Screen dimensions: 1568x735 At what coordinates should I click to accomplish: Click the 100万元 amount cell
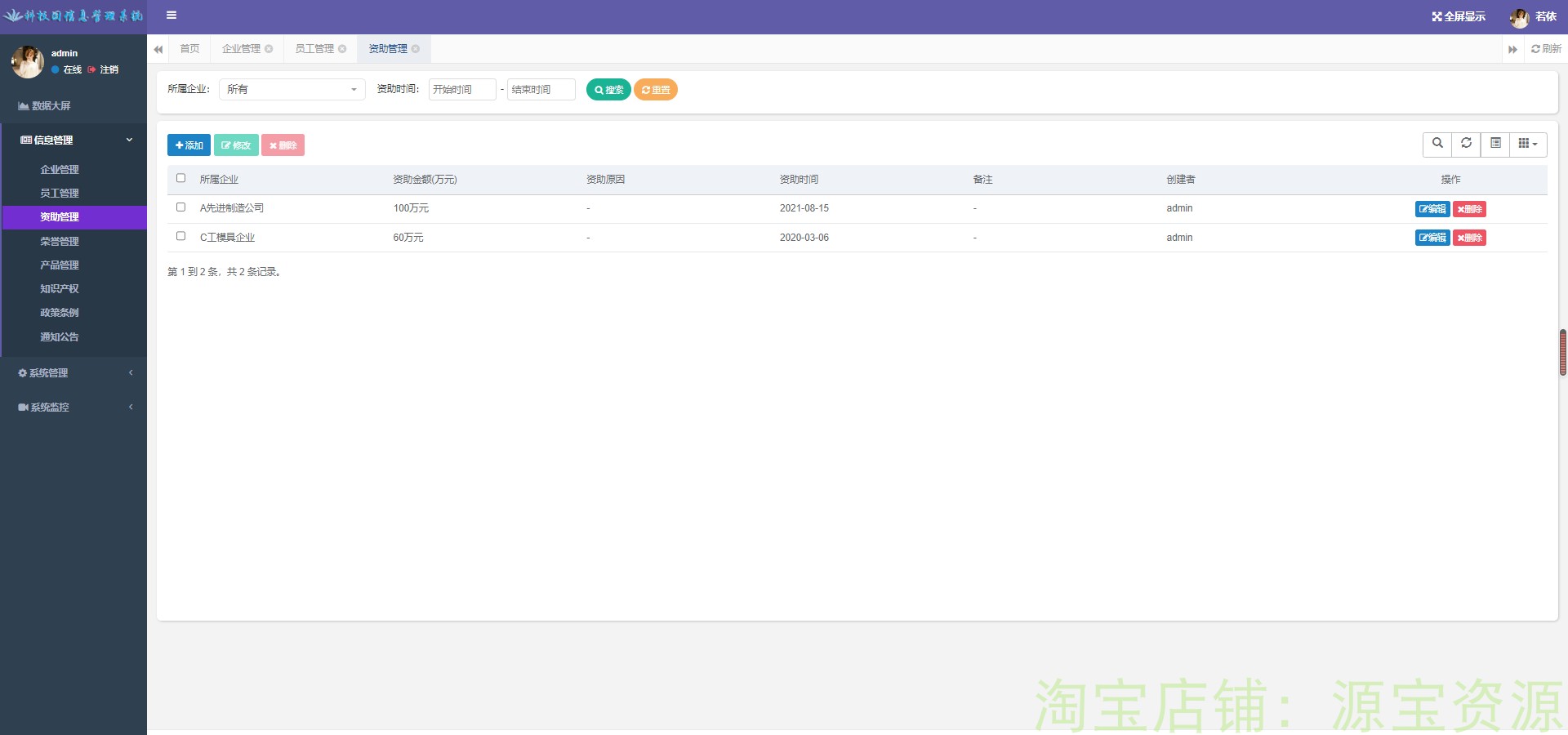coord(411,208)
